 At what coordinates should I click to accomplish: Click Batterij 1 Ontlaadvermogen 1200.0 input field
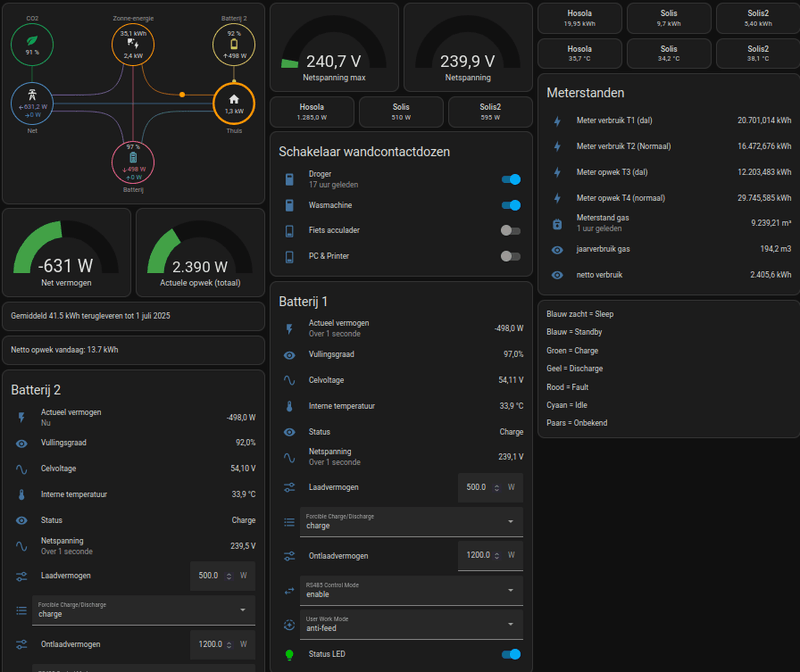click(490, 556)
